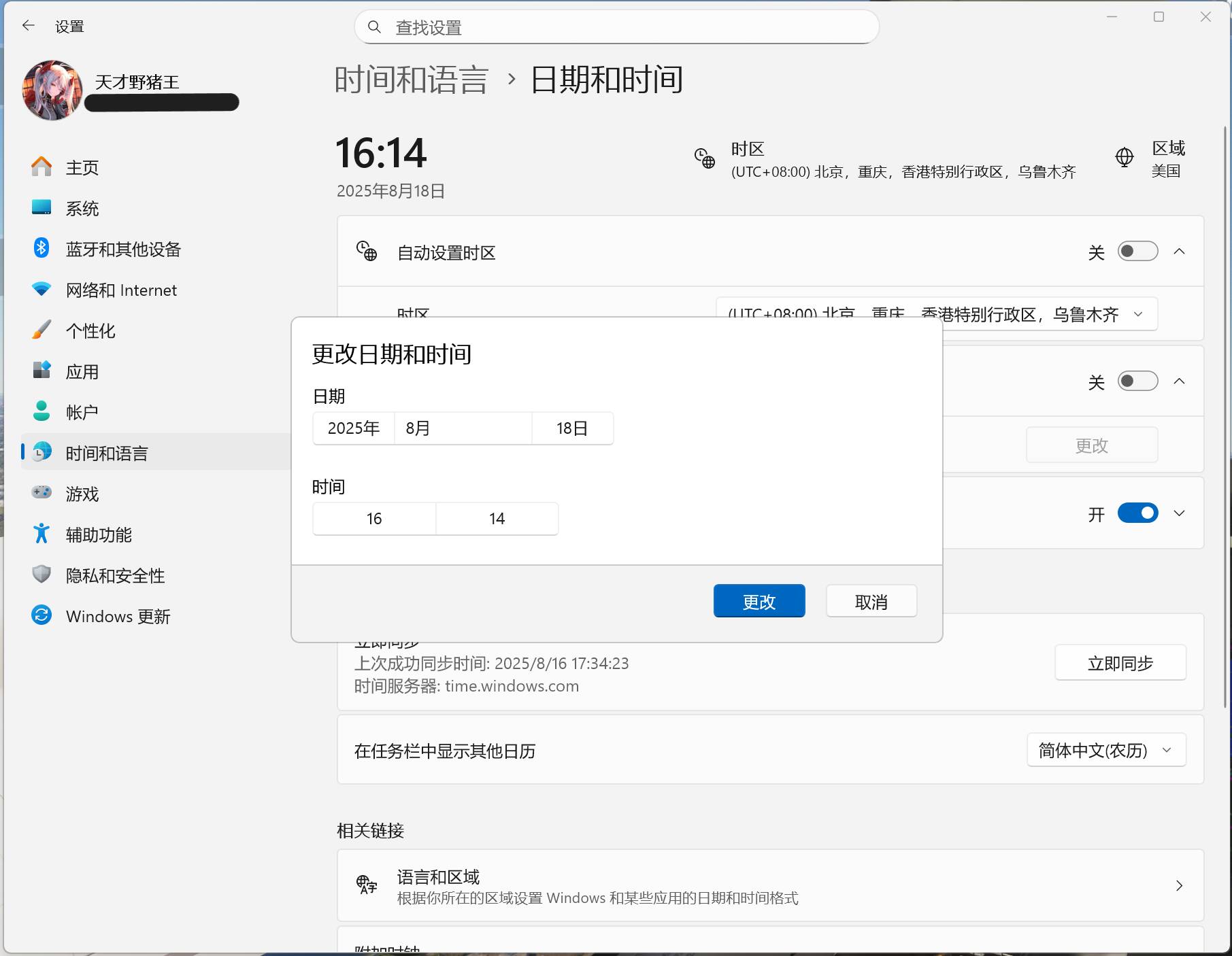Open 网络和 Internet in the sidebar

pyautogui.click(x=121, y=290)
